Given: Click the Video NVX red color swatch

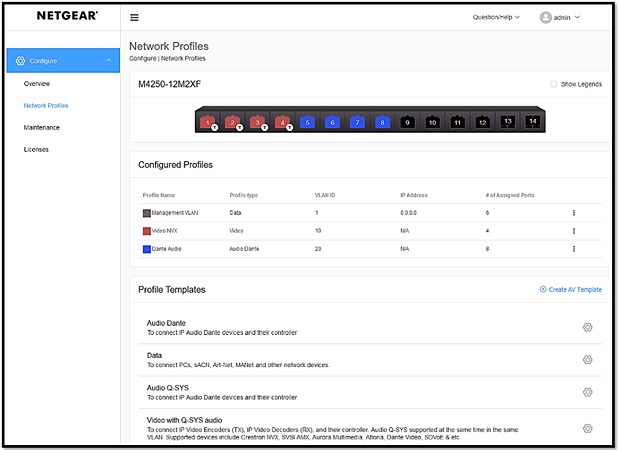Looking at the screenshot, I should pyautogui.click(x=147, y=231).
